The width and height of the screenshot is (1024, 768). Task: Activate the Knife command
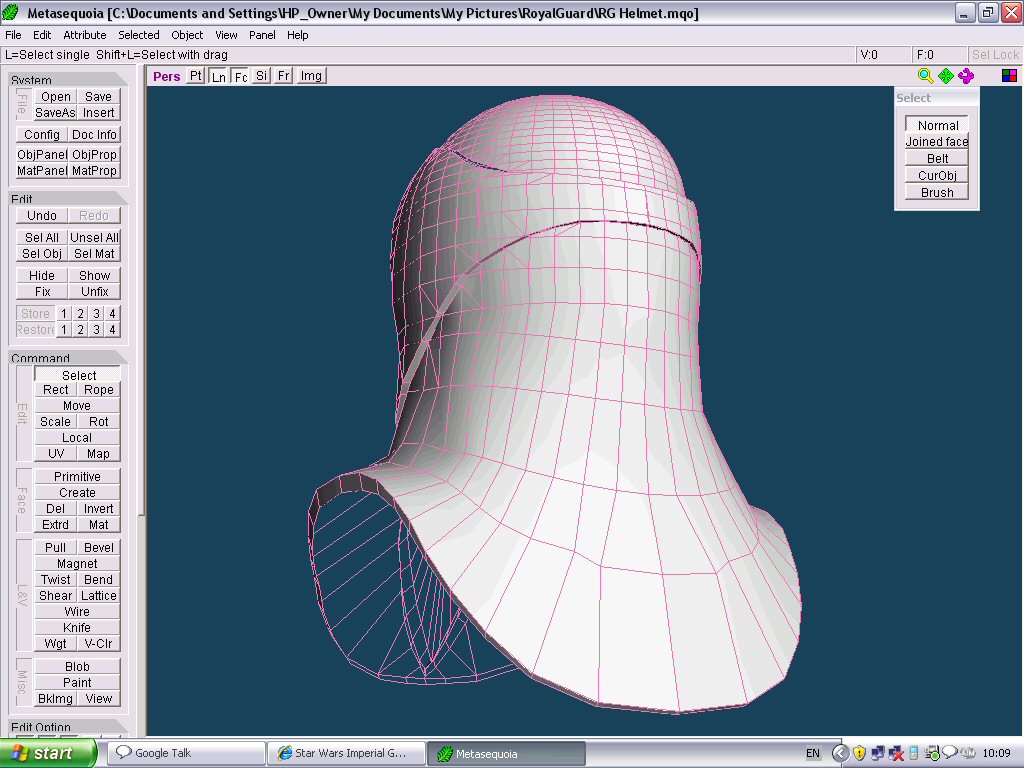pos(77,628)
